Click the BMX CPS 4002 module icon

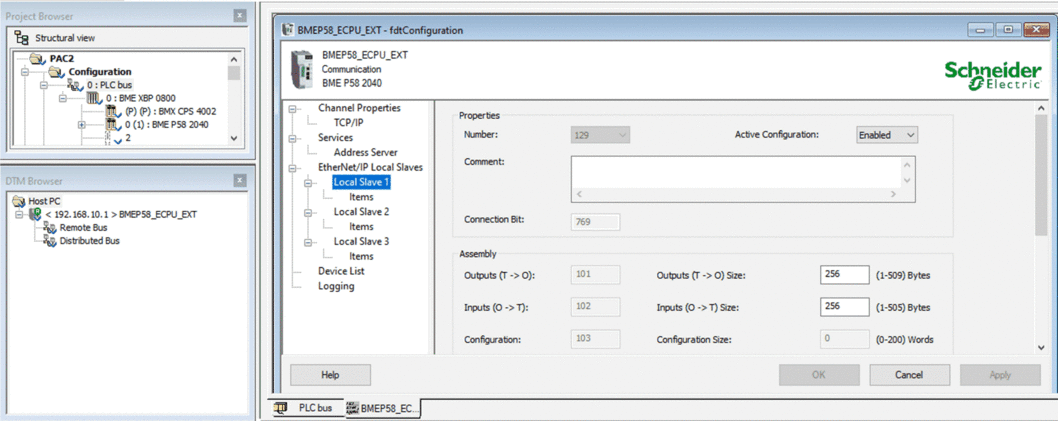tap(114, 111)
